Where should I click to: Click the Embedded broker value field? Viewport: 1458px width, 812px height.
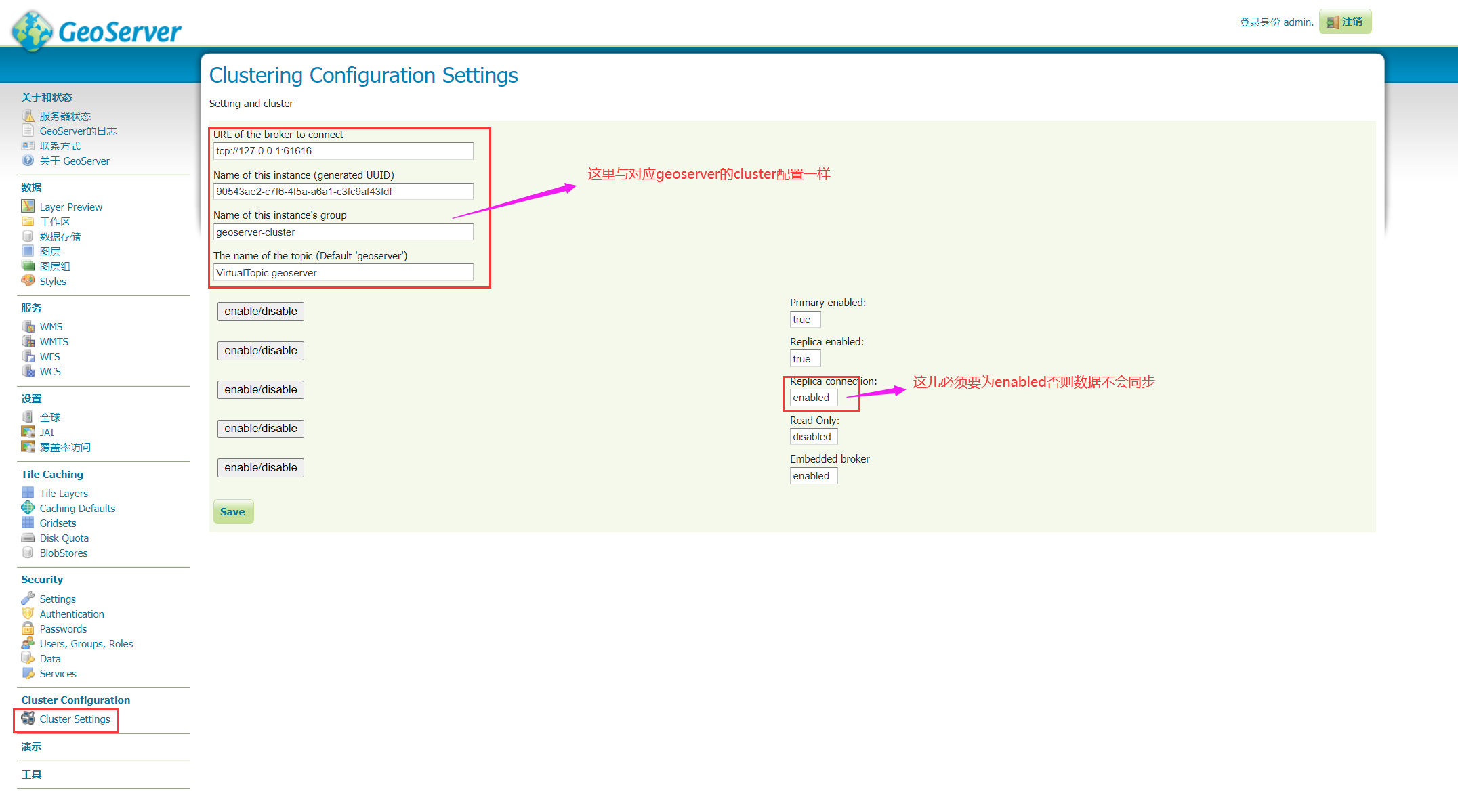(814, 476)
